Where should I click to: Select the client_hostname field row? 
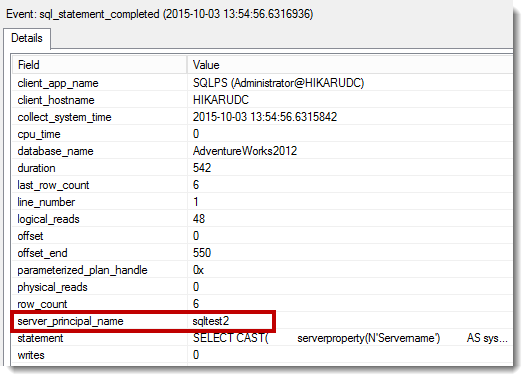263,100
